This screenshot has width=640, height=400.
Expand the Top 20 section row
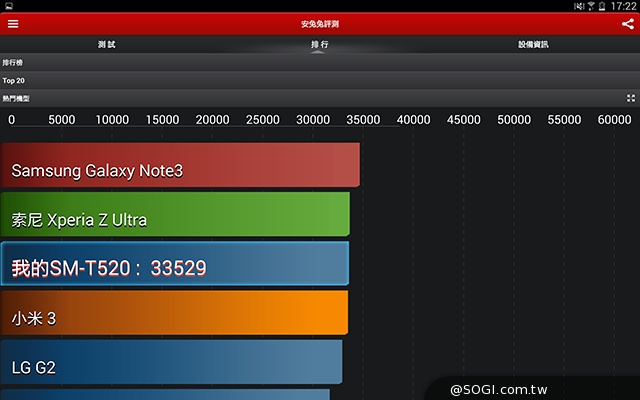point(319,80)
